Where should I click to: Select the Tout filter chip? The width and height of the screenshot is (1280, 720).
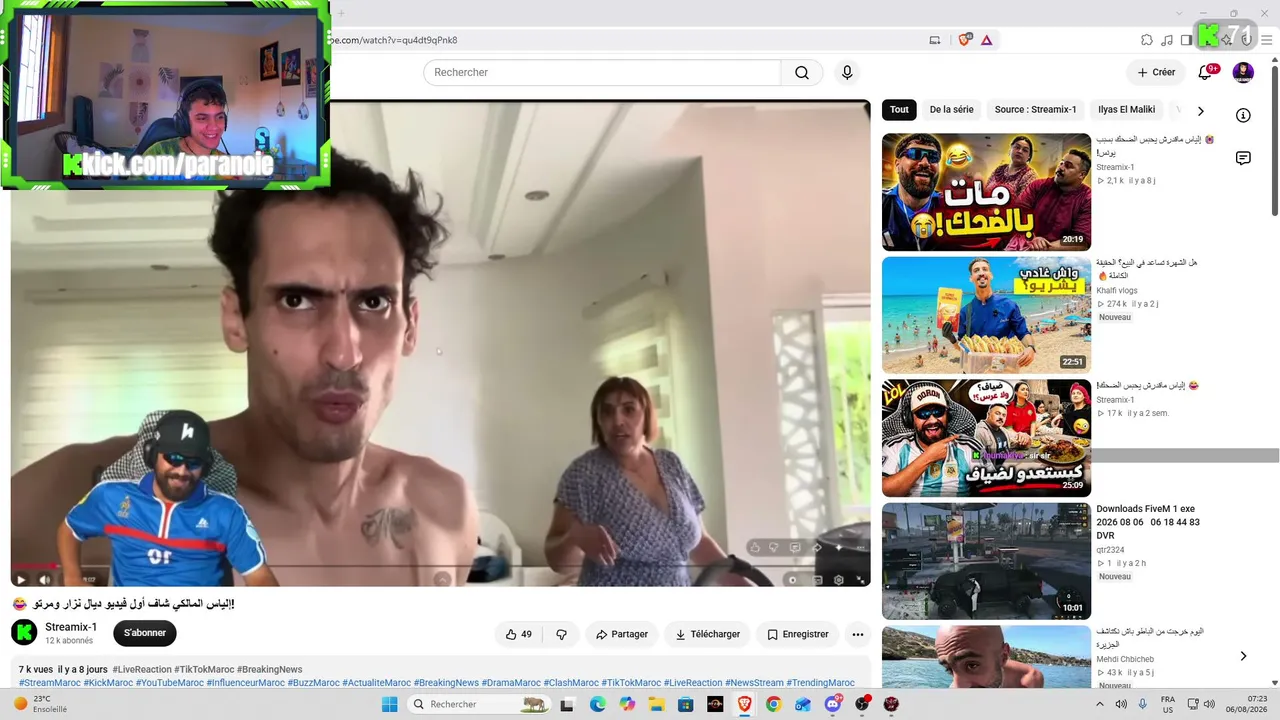tap(899, 110)
